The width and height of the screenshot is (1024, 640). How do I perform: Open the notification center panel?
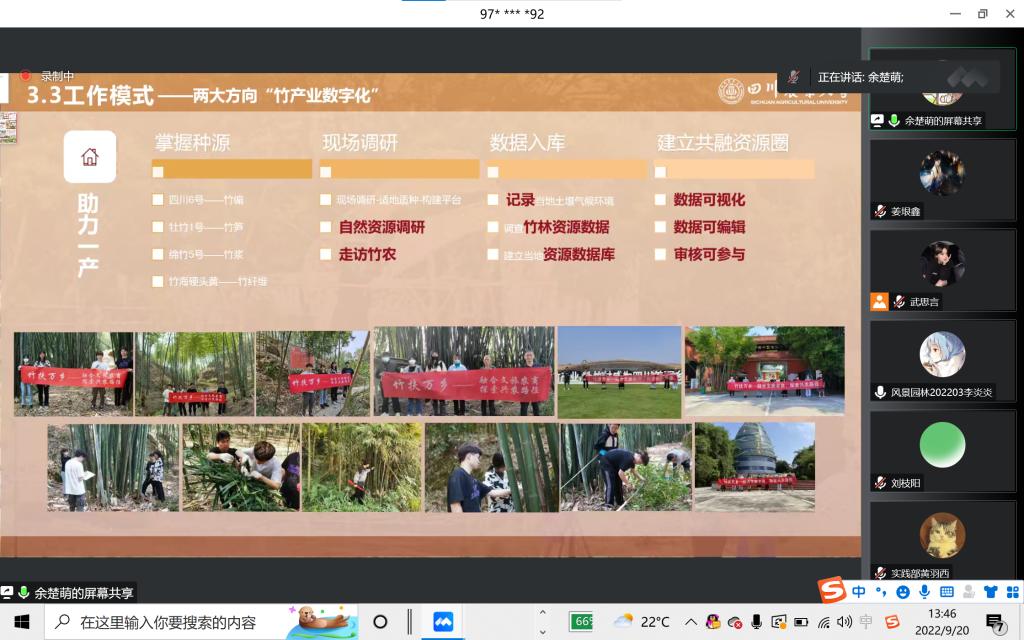click(x=995, y=622)
